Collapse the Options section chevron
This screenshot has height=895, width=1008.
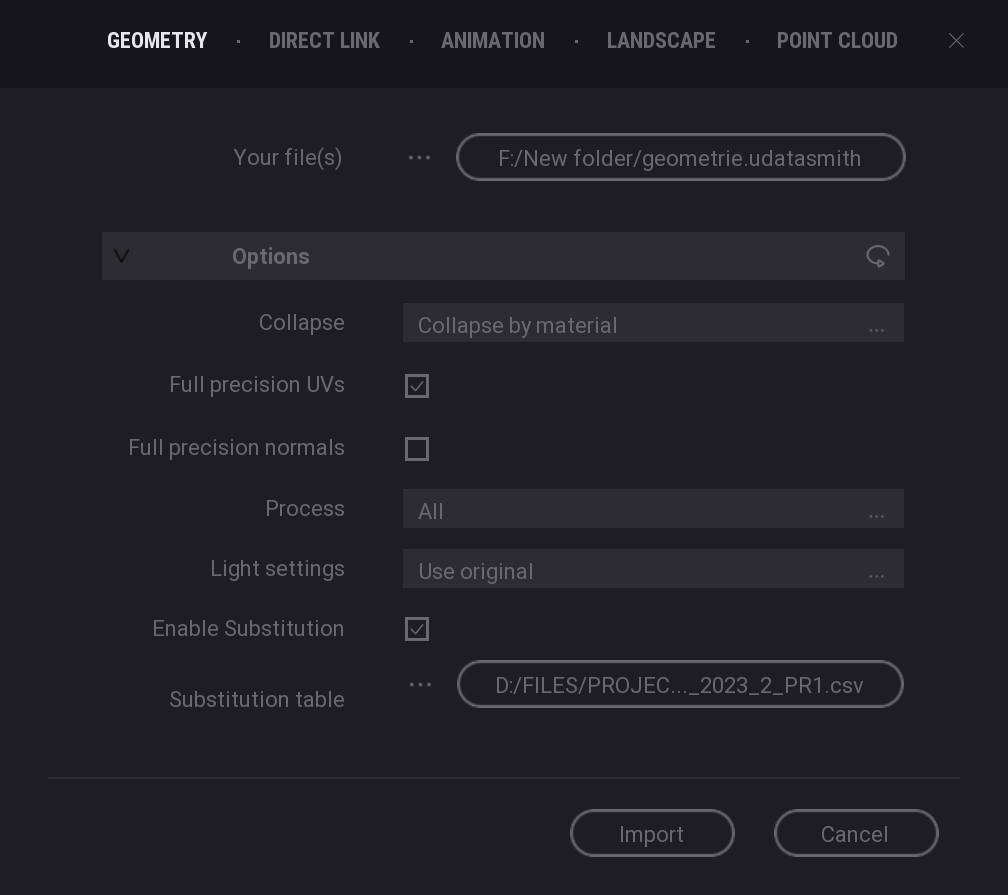(122, 257)
